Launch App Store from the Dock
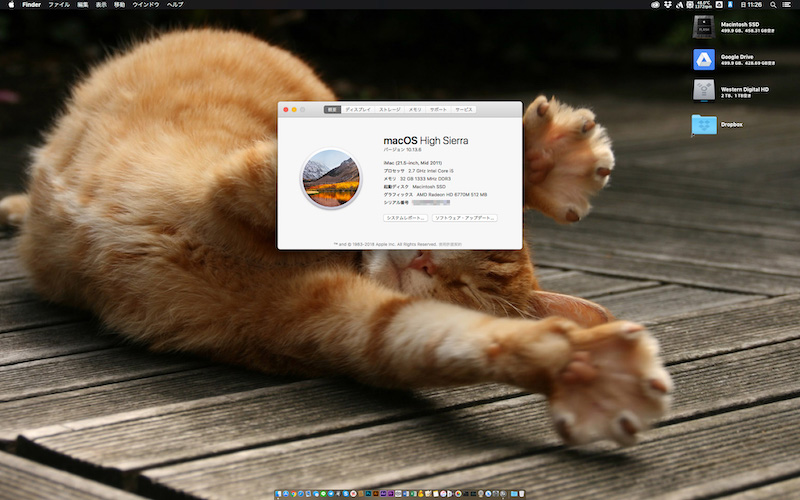Screen dimensions: 800x500 286,494
